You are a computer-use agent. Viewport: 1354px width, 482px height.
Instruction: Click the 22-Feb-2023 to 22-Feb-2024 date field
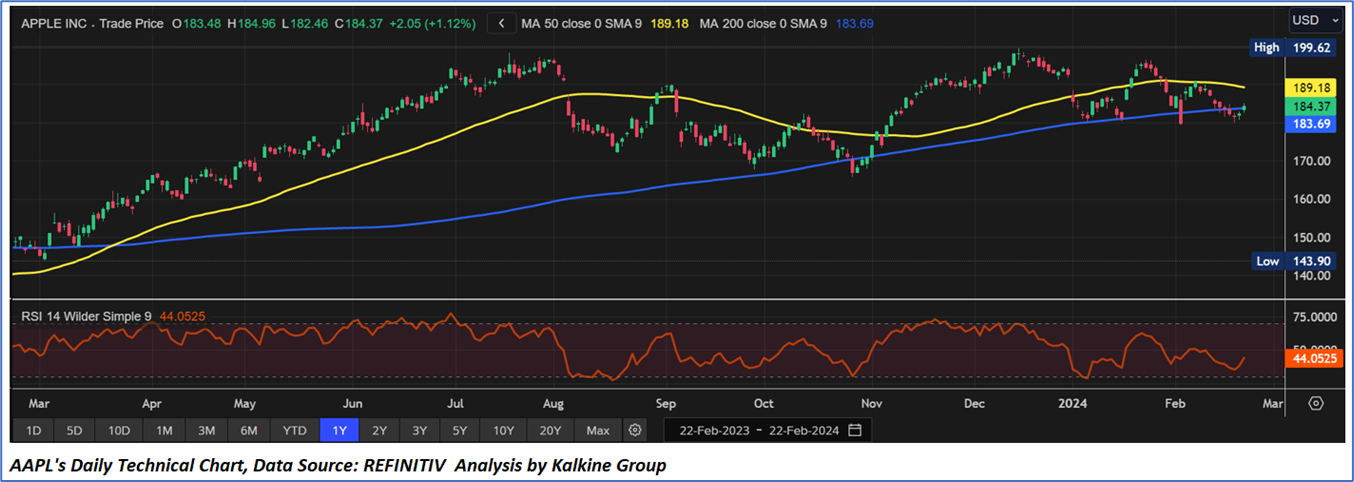pos(767,430)
